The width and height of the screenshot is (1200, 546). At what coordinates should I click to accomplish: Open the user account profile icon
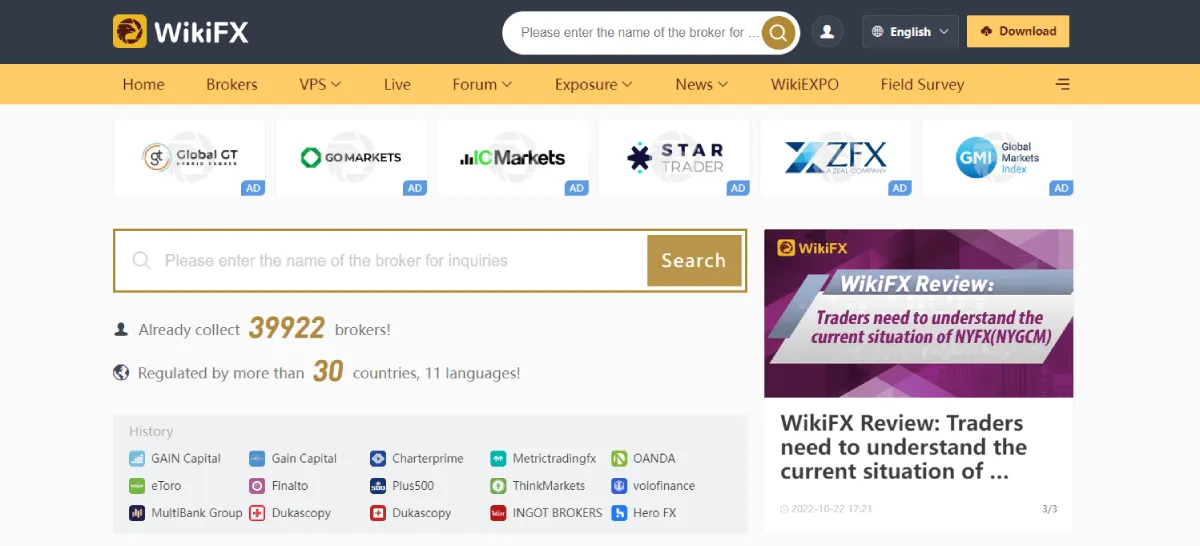pyautogui.click(x=827, y=32)
